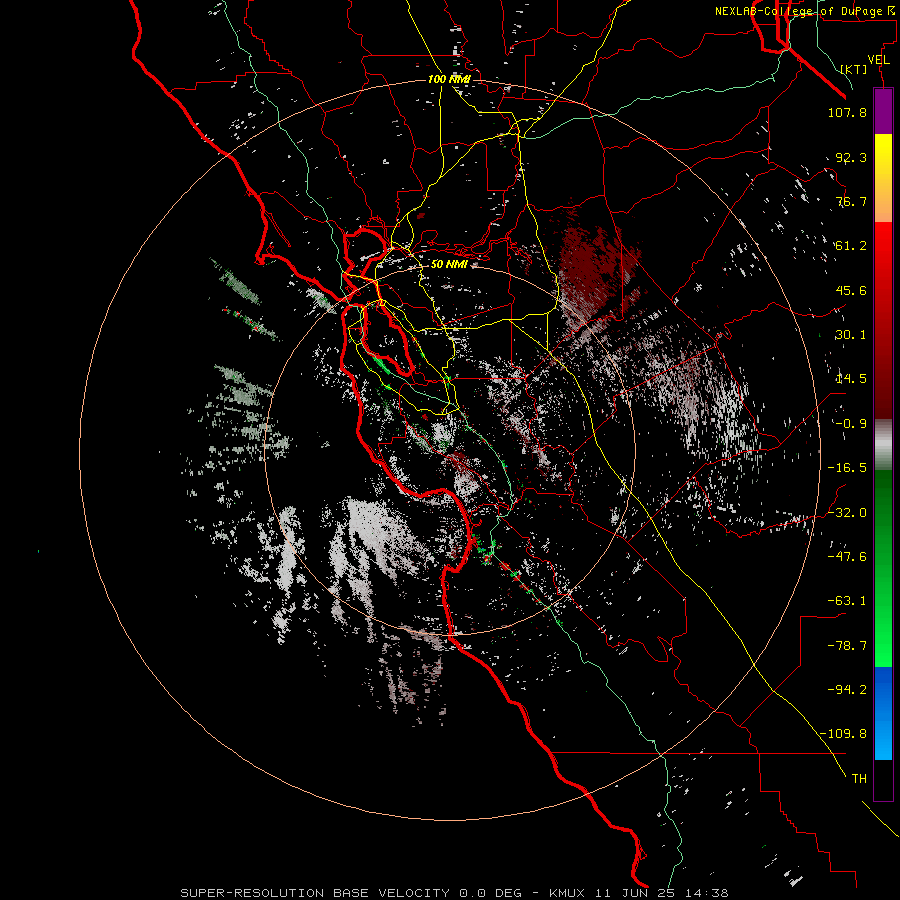The image size is (900, 900).
Task: Click the 50 NMI range ring label
Action: tap(449, 264)
